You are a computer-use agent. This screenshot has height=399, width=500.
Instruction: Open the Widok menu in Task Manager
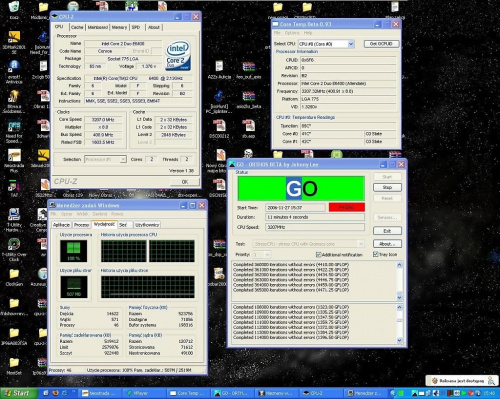pos(82,214)
